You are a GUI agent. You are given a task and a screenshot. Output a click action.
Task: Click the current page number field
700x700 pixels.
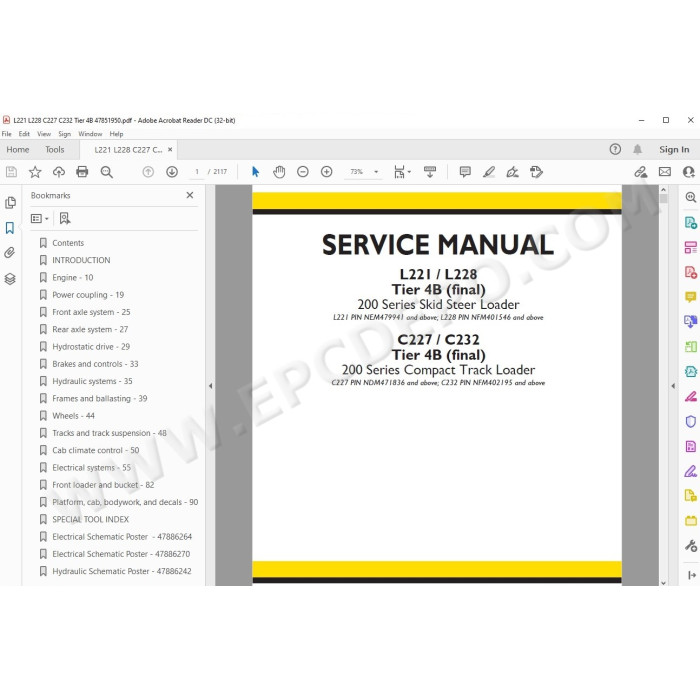tap(197, 172)
